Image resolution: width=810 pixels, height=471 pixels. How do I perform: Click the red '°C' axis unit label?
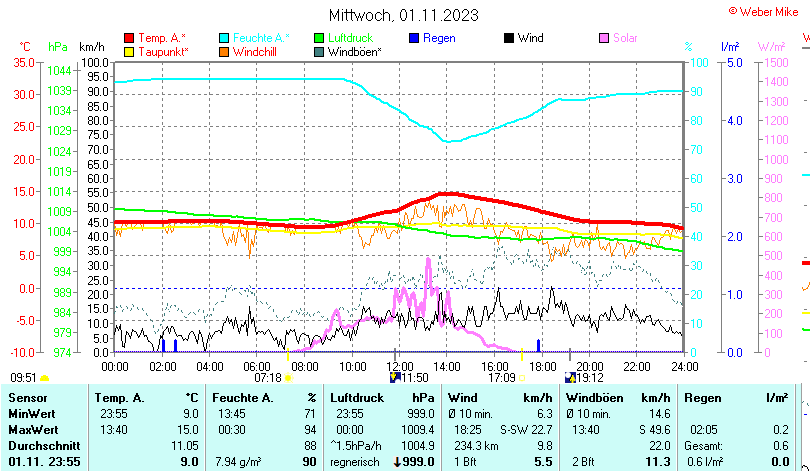tap(25, 47)
